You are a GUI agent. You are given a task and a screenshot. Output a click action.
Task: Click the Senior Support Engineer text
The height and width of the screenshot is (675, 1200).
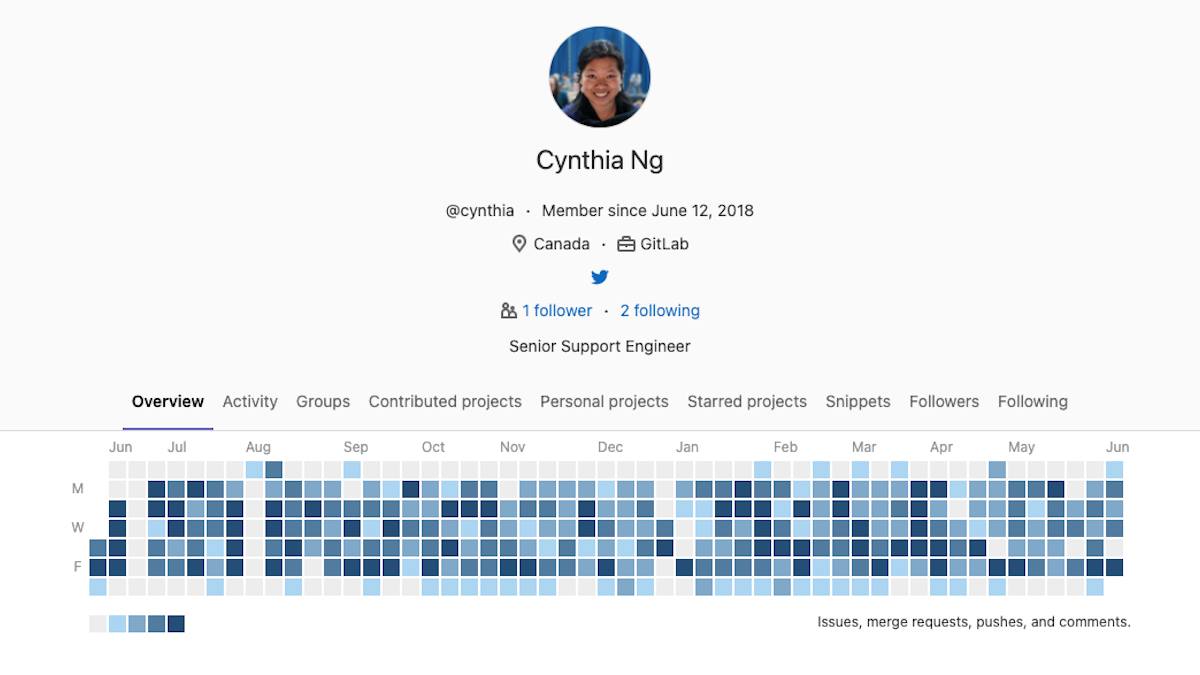600,346
